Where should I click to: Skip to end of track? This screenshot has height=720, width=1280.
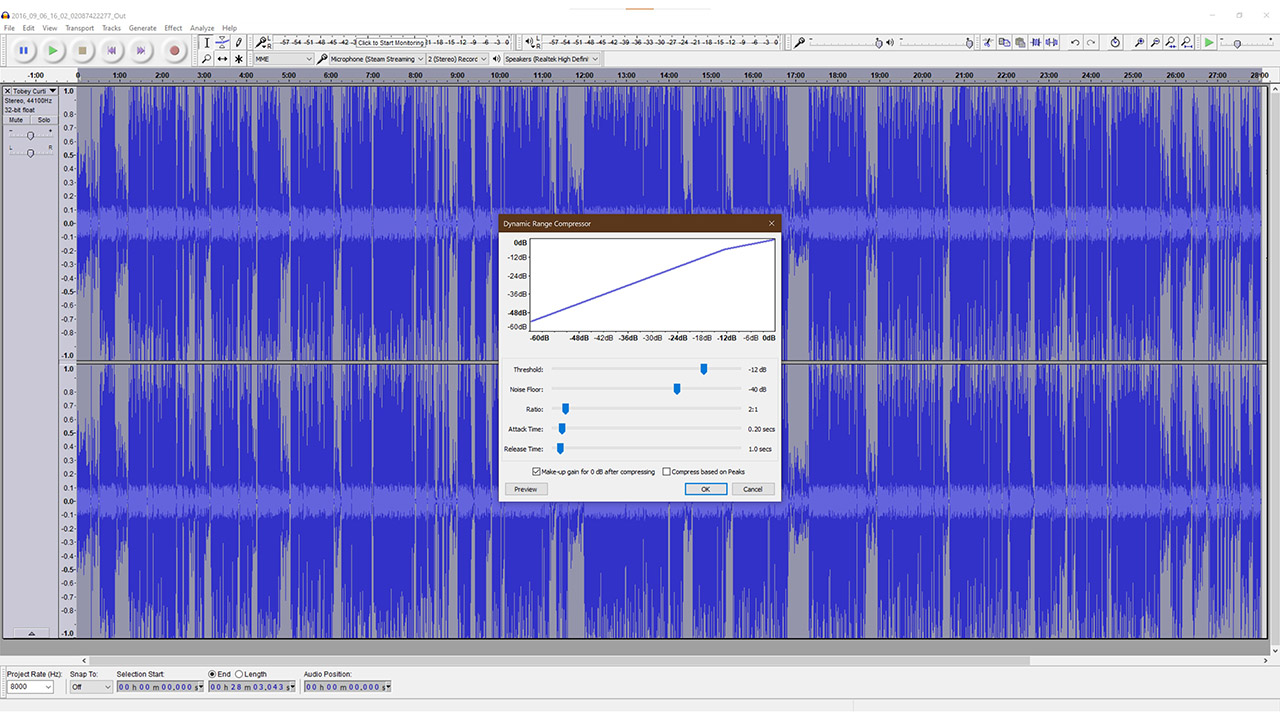click(141, 50)
